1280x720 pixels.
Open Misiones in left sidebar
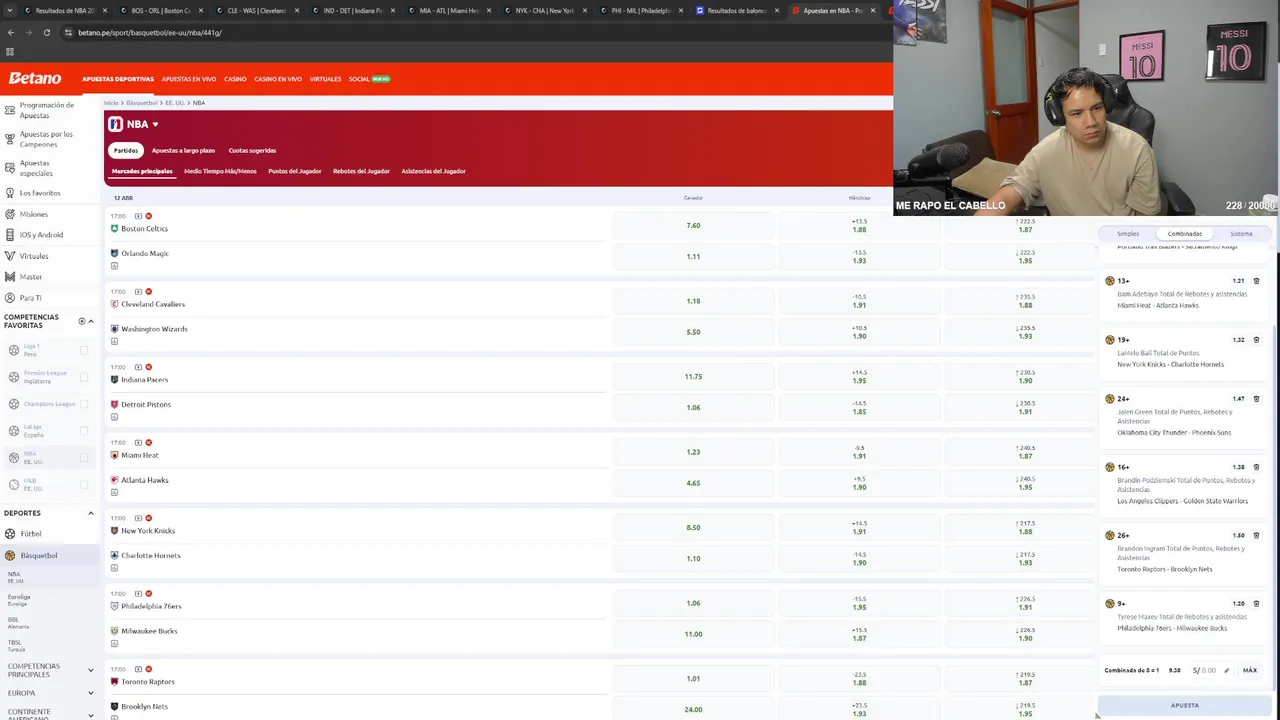point(33,214)
